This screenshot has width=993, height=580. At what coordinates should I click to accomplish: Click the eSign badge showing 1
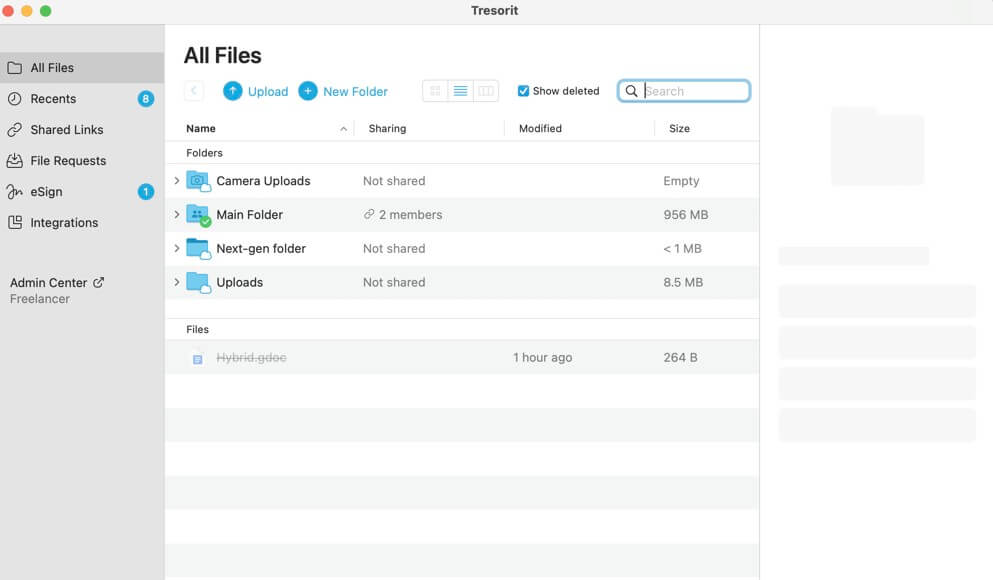(146, 192)
